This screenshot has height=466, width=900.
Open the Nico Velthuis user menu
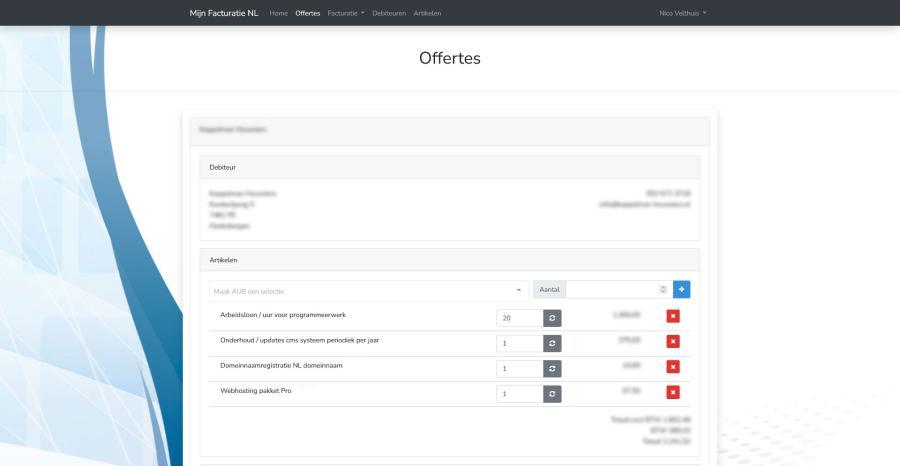pos(683,13)
